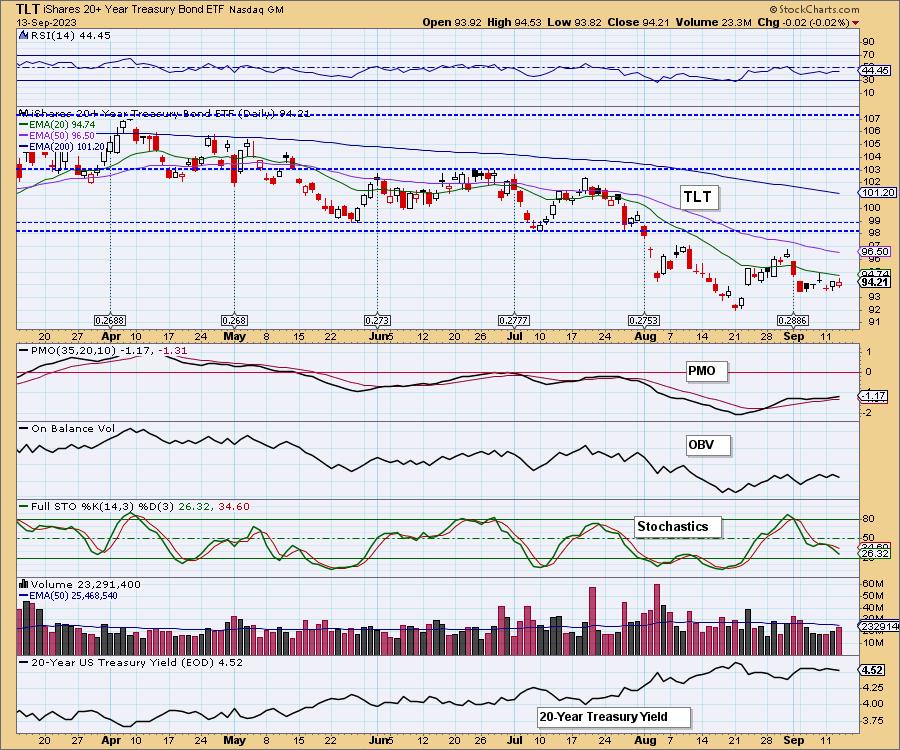Click the TLT ticker symbol in header
900x750 pixels.
point(28,9)
